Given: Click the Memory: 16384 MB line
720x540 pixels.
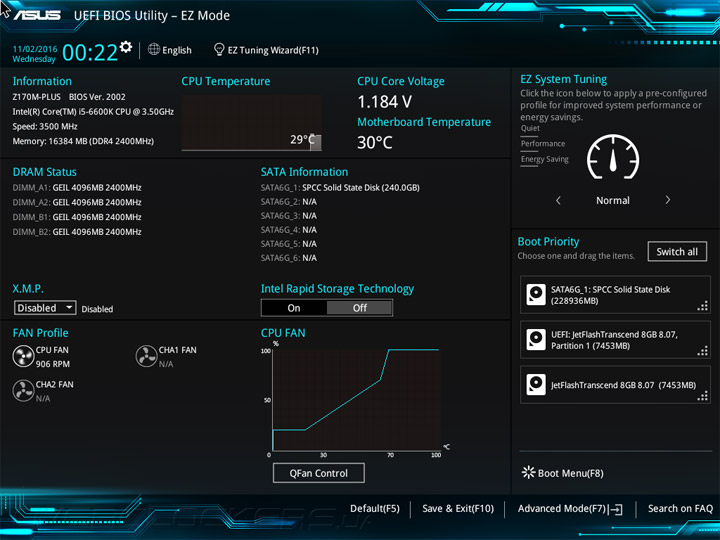Looking at the screenshot, I should 83,141.
